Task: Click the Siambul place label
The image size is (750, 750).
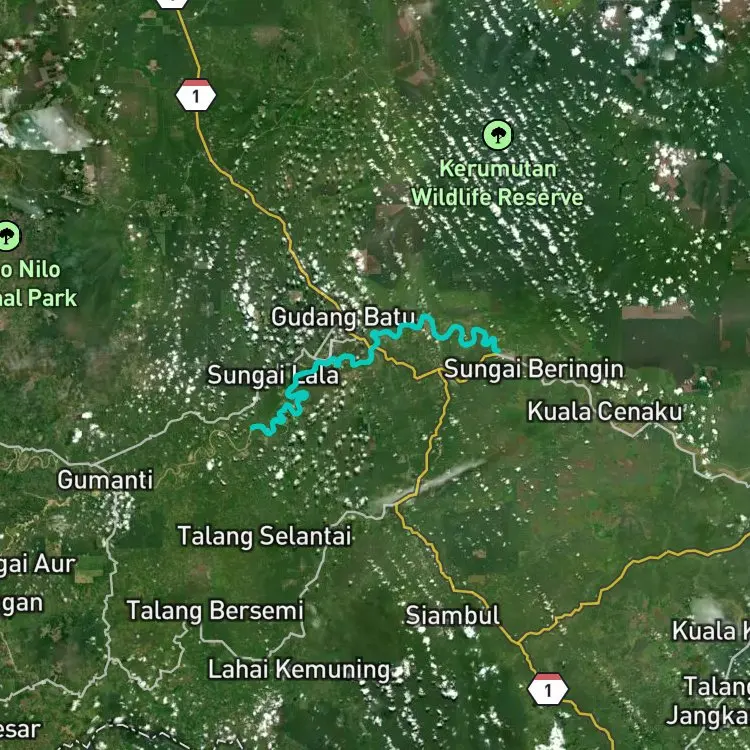Action: coord(452,615)
